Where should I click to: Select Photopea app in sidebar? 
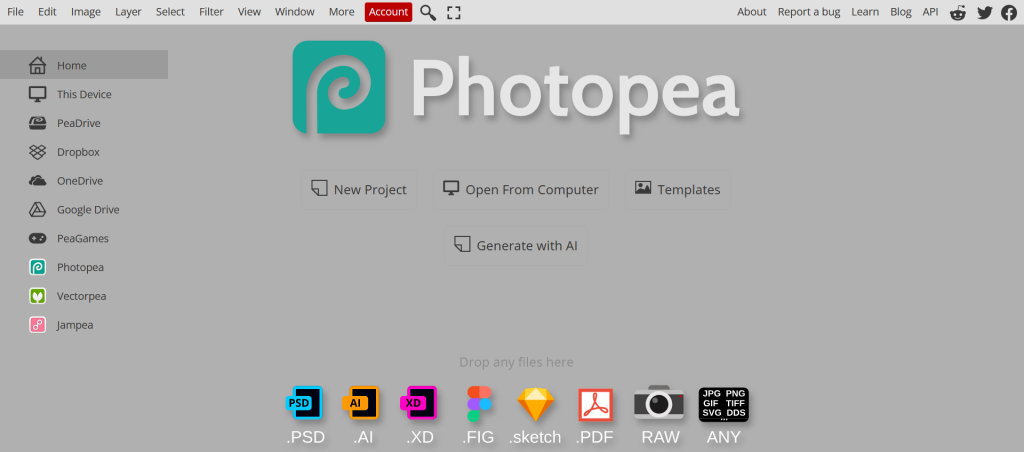pyautogui.click(x=84, y=267)
